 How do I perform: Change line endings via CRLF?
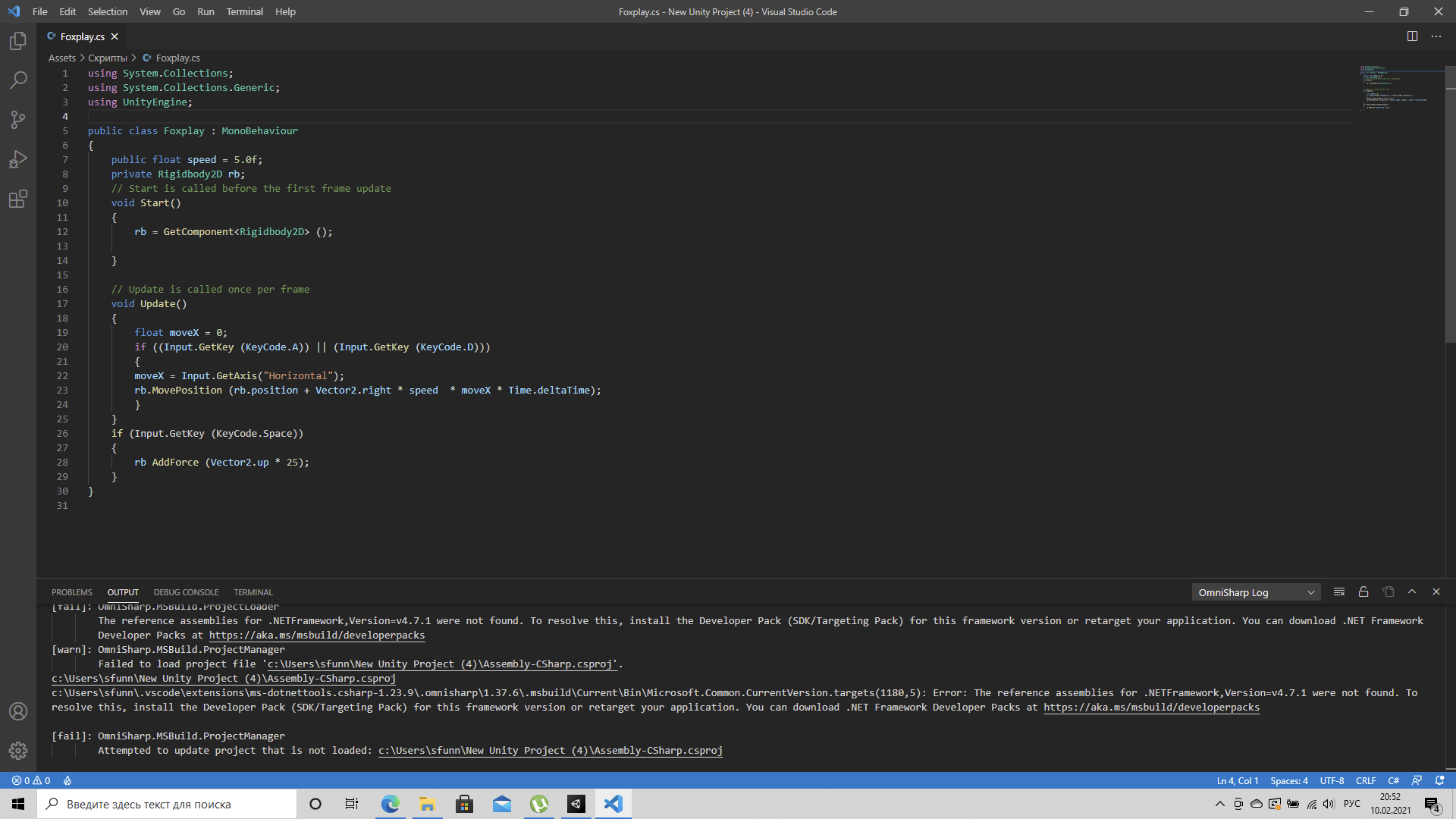point(1366,780)
